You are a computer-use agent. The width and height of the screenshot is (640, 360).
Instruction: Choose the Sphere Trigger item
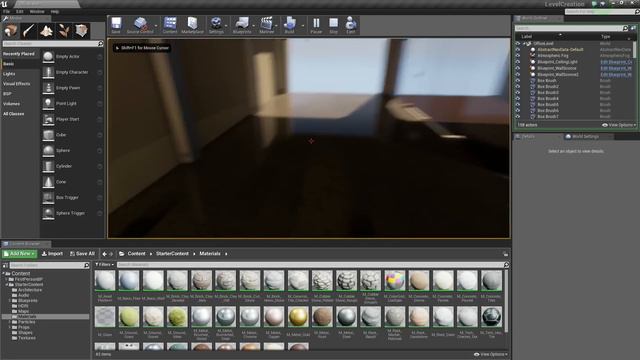72,213
